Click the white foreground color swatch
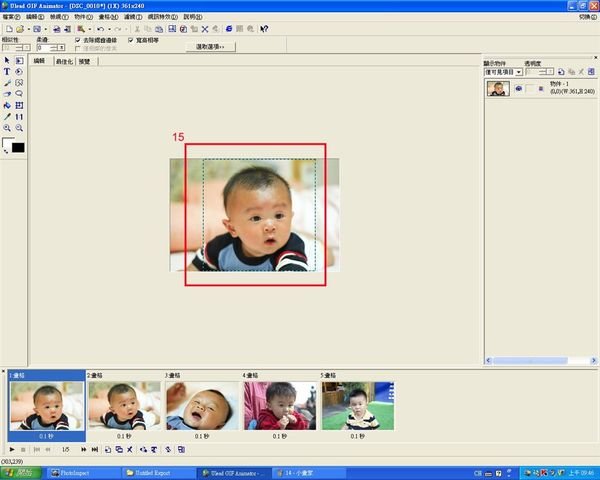 pos(7,142)
